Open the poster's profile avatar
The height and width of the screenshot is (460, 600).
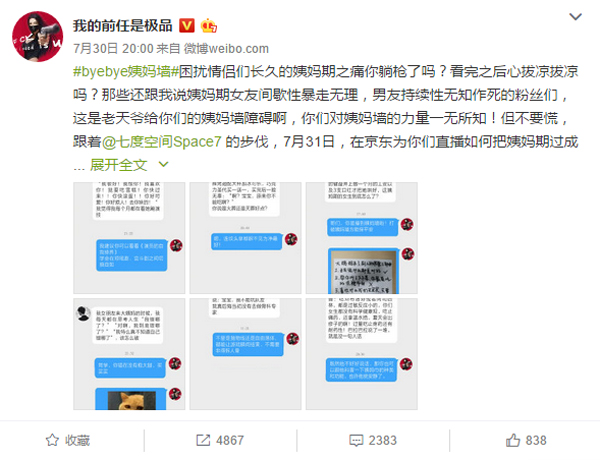[38, 37]
